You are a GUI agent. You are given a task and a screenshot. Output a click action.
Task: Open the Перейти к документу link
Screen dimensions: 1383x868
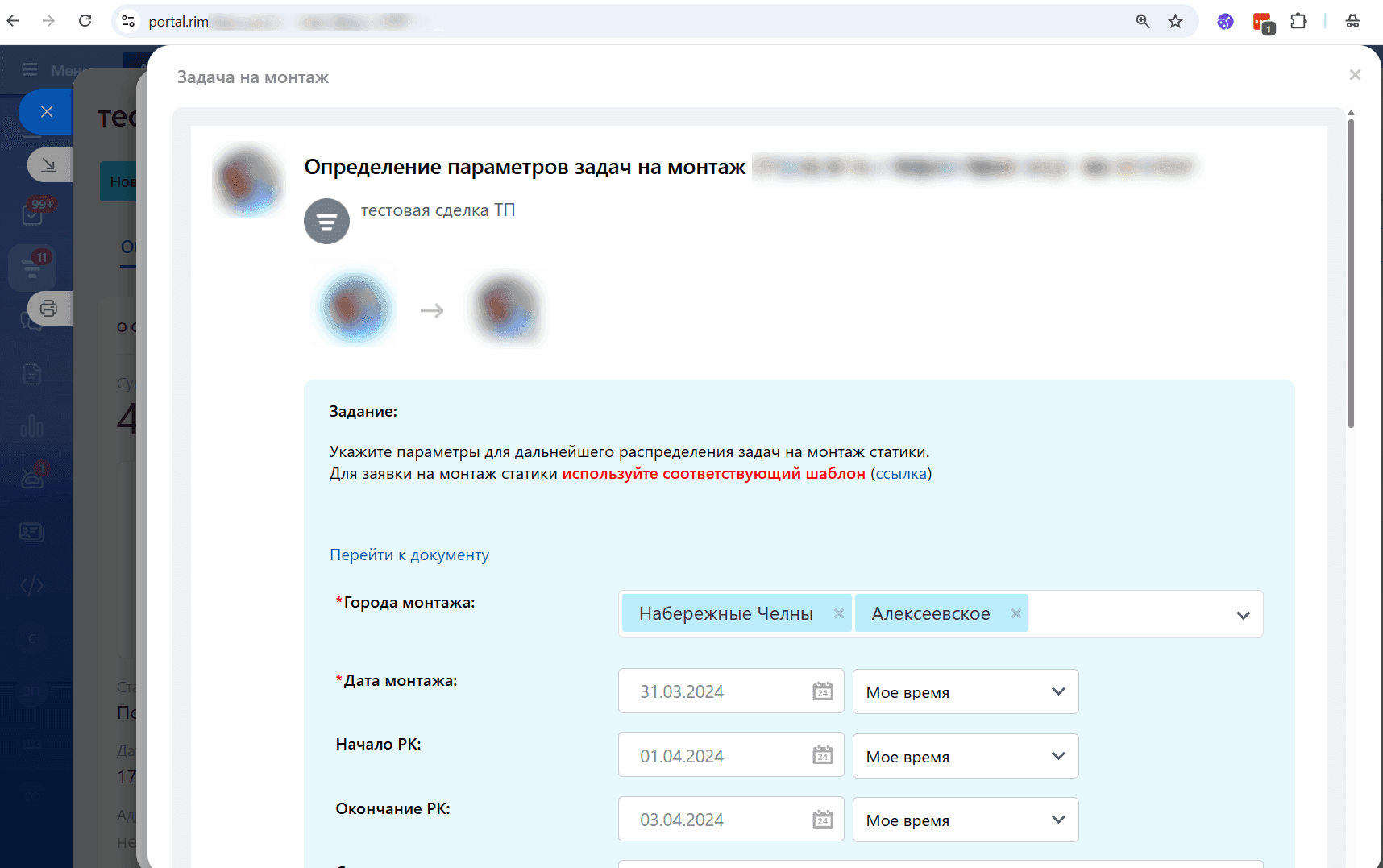(x=409, y=555)
